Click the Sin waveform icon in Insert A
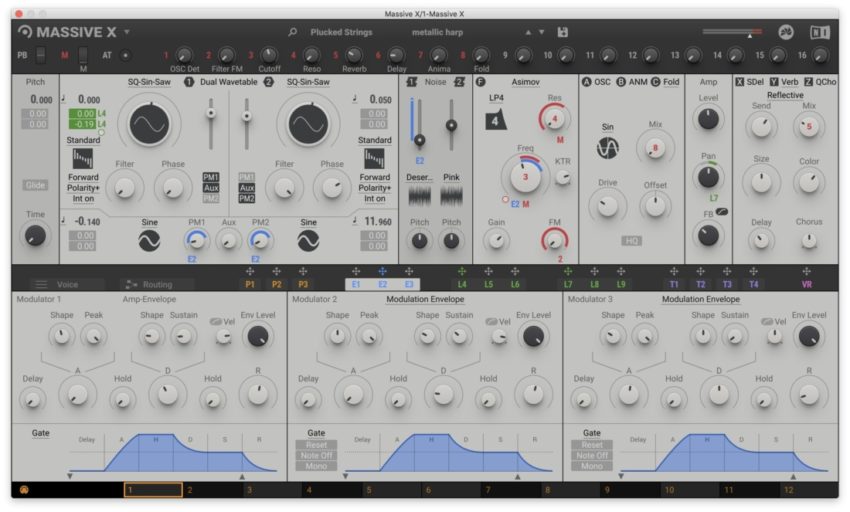 point(607,148)
